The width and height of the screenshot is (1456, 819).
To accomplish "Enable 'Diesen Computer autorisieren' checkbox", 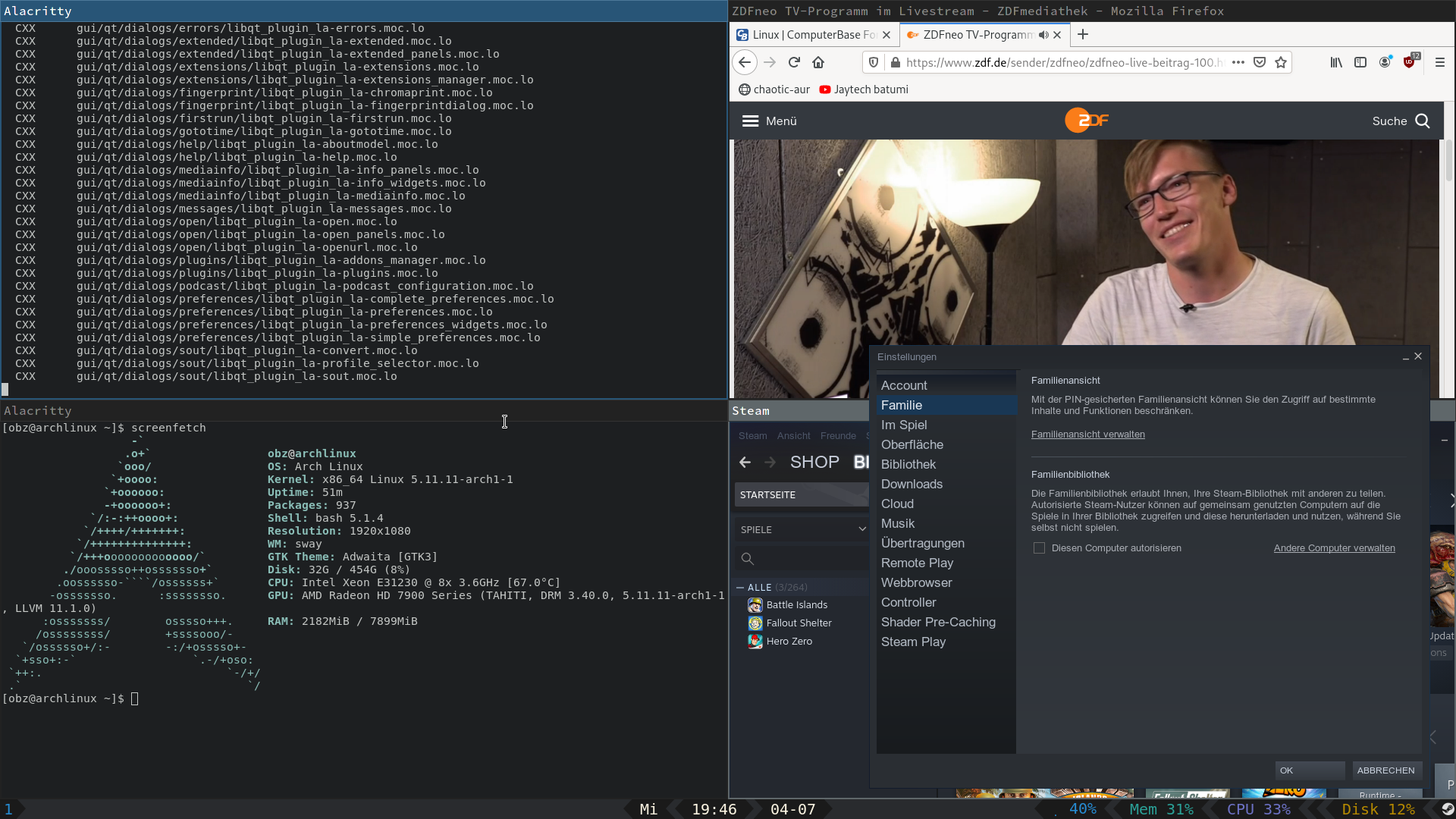I will point(1039,548).
